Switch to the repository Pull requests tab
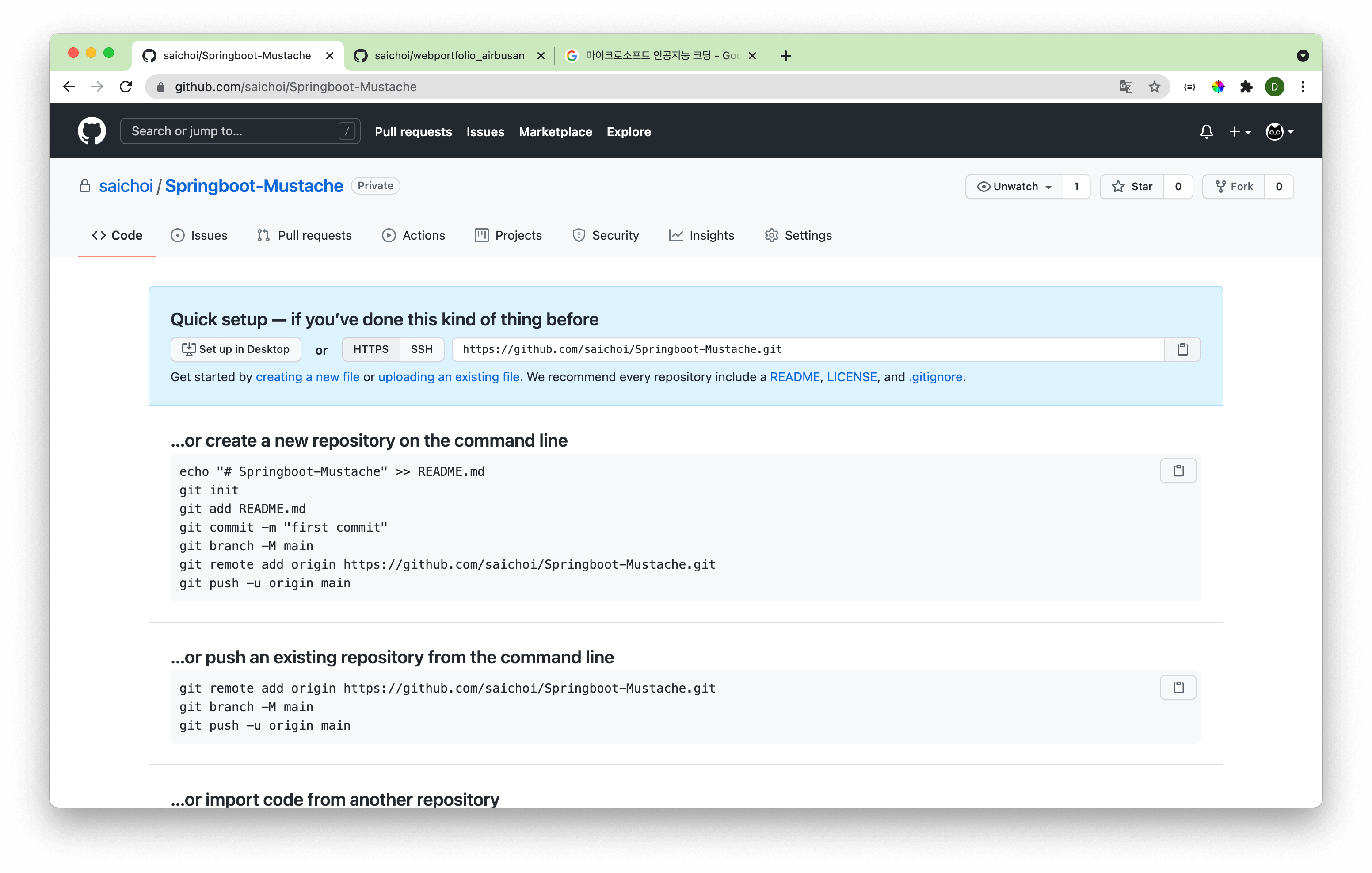Screen dimensions: 1372x873 point(304,235)
